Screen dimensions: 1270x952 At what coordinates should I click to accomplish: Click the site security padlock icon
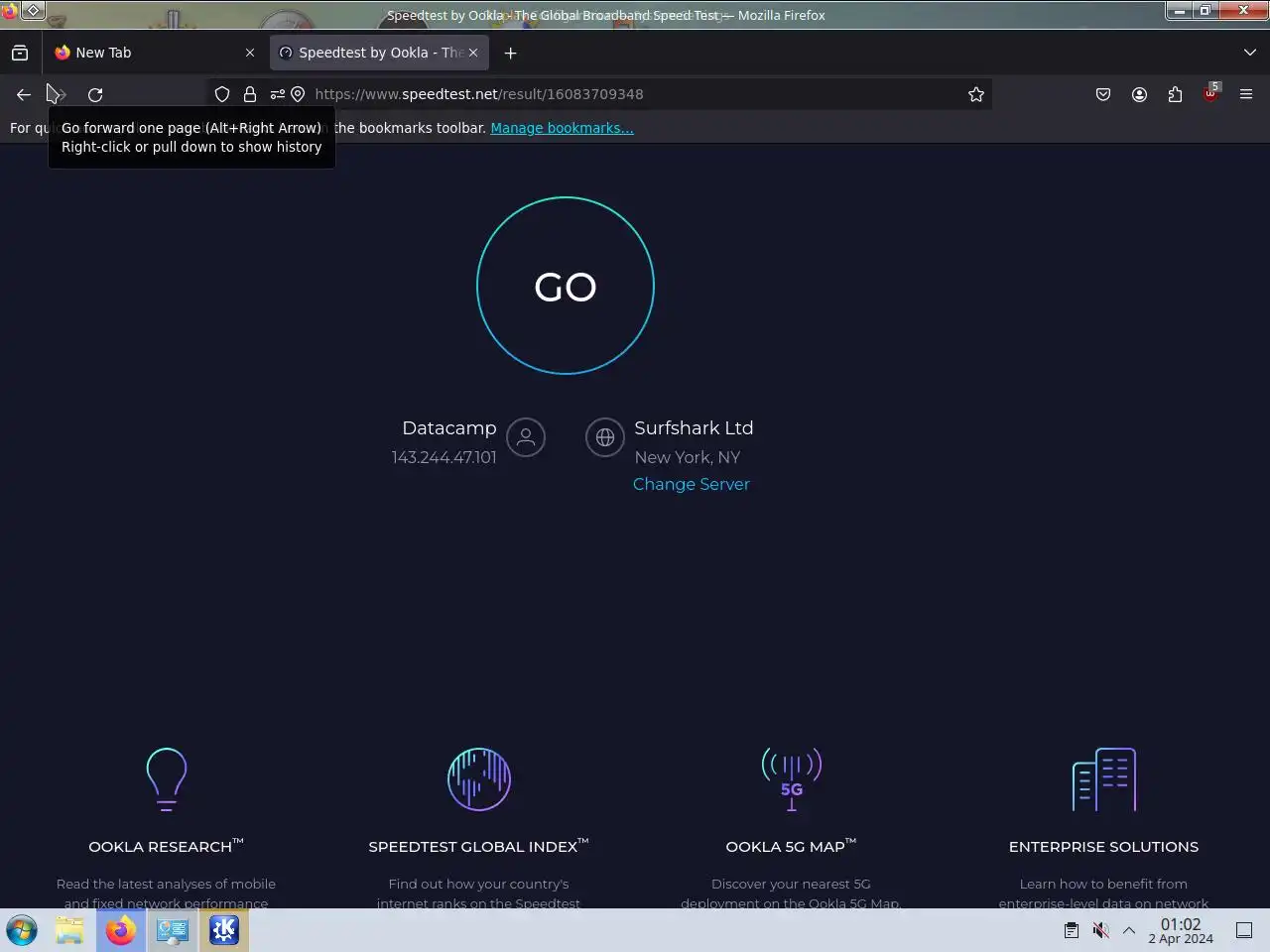[x=250, y=94]
